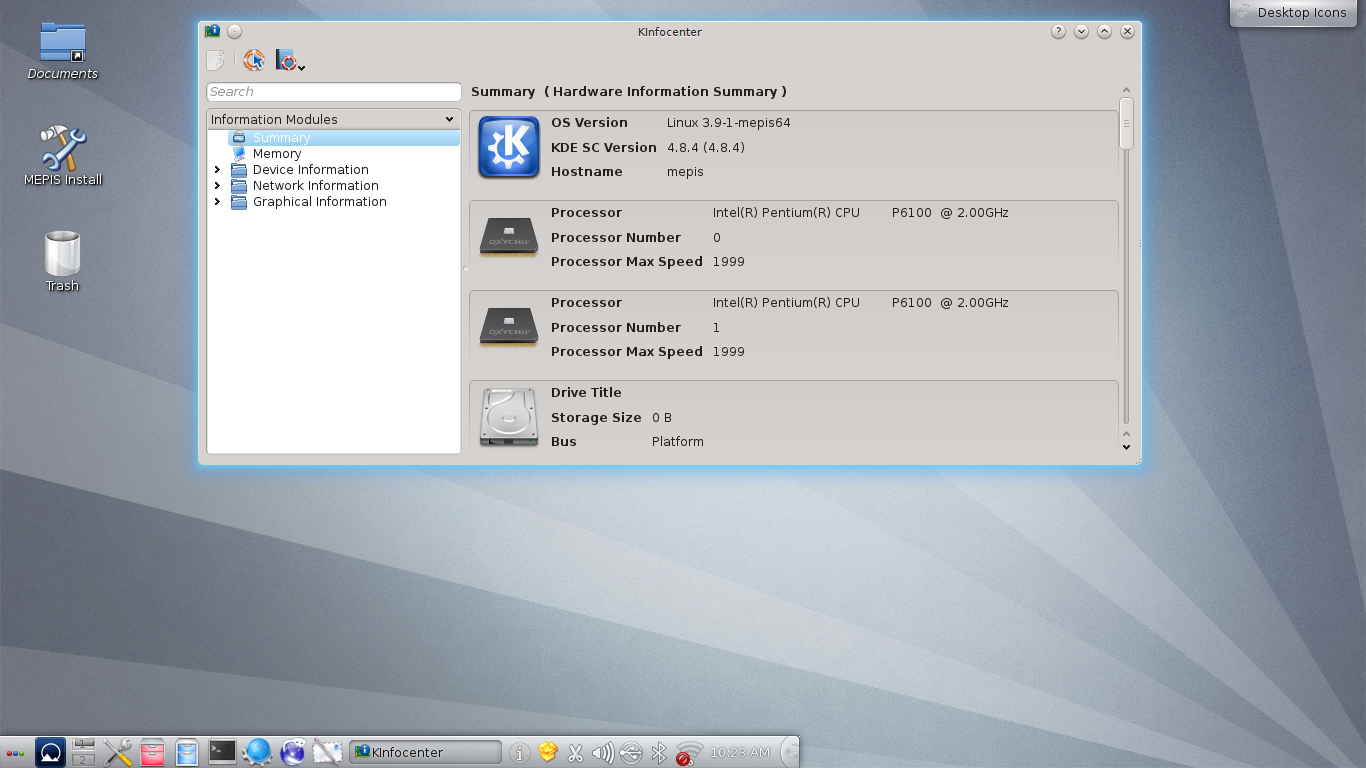The image size is (1366, 768).
Task: Toggle the titlebar 'on all desktops' pin button
Action: [234, 32]
